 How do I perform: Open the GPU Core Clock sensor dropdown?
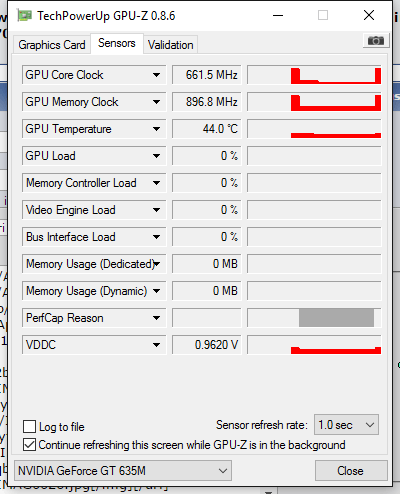click(x=156, y=75)
